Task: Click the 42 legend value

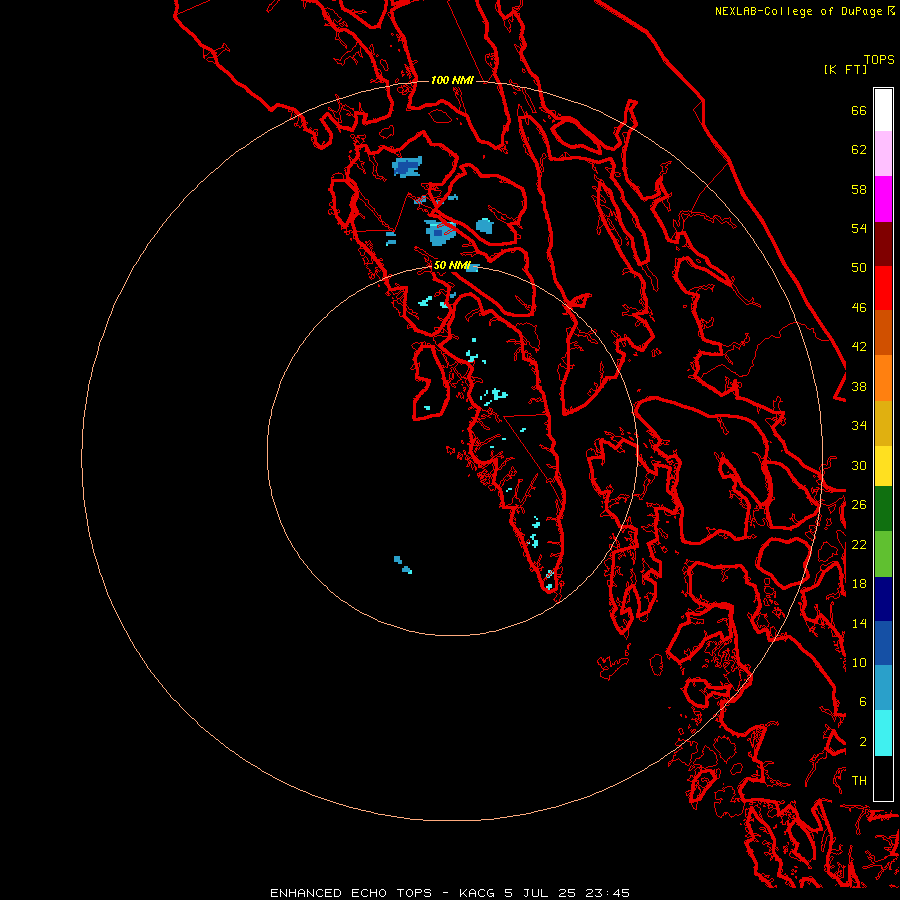Action: [x=859, y=347]
